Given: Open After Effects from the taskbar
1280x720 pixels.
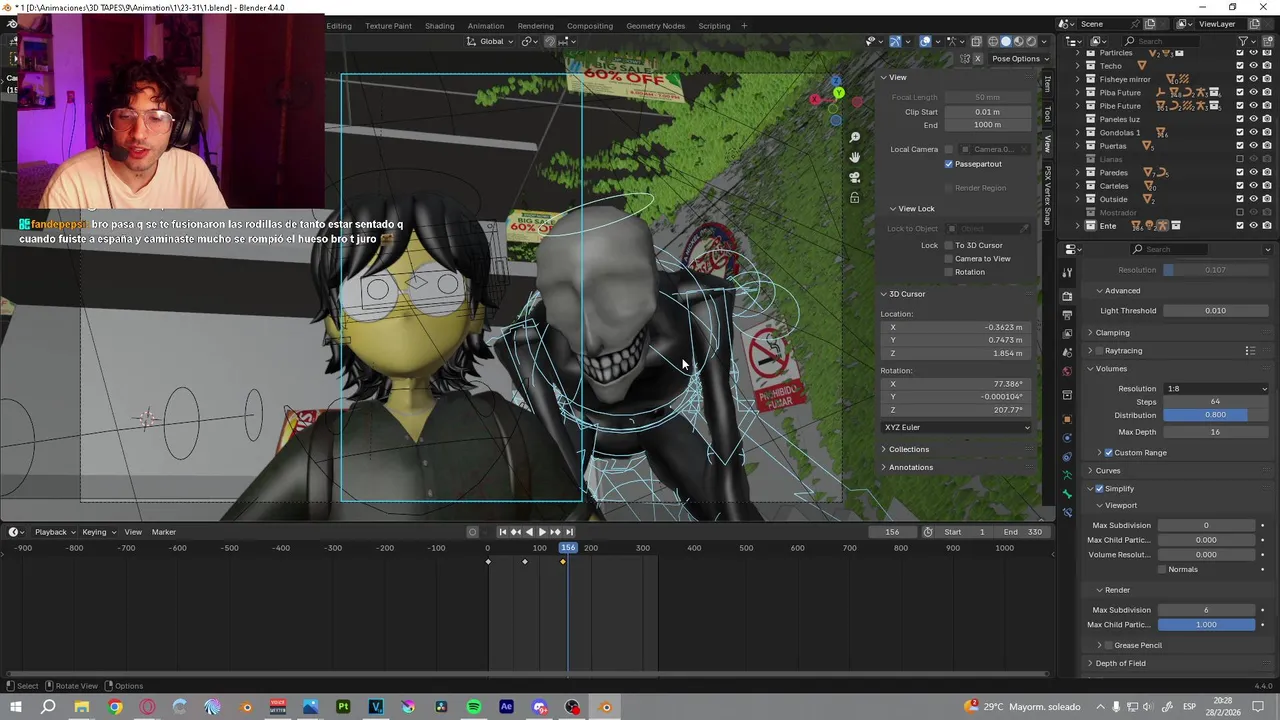Looking at the screenshot, I should pos(506,707).
